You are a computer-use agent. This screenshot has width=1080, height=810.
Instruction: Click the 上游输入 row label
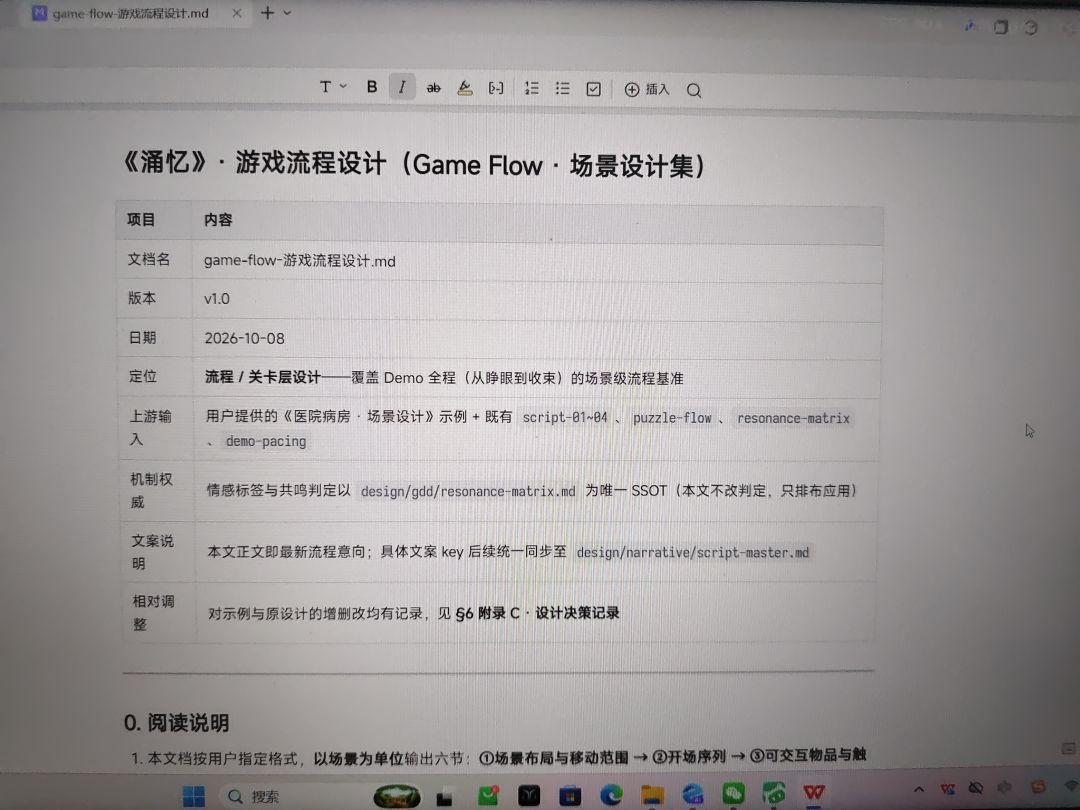[150, 428]
